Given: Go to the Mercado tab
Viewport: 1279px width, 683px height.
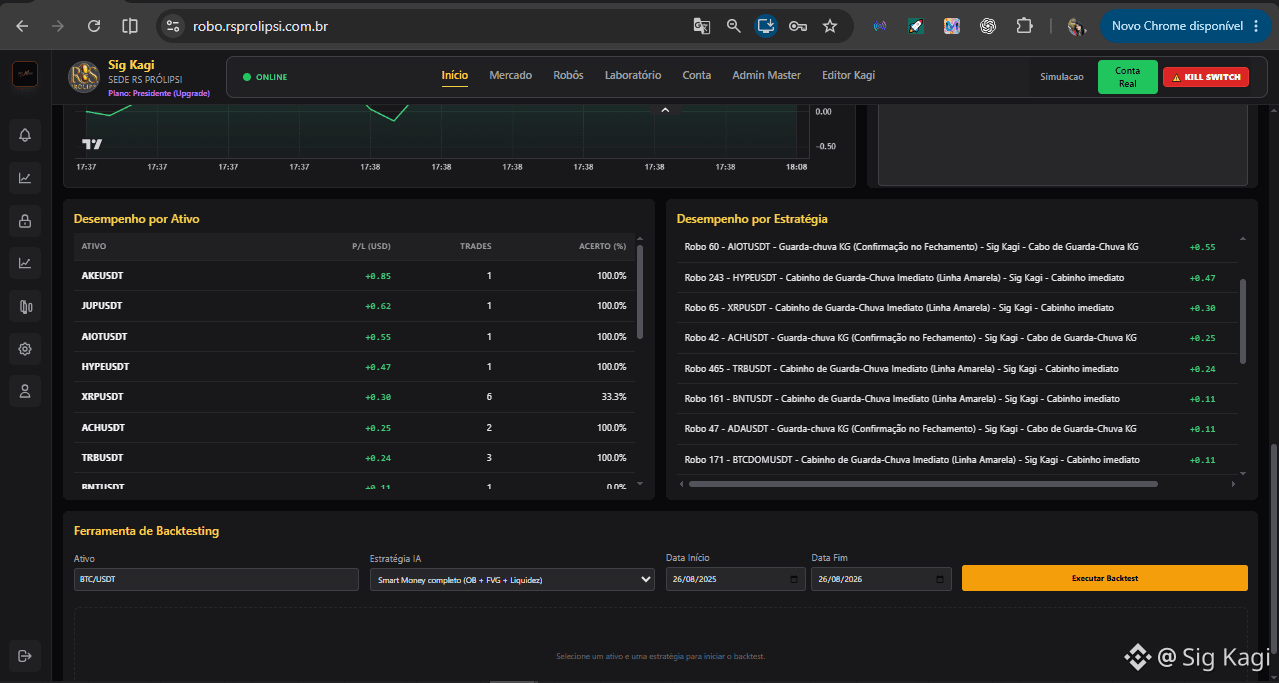Looking at the screenshot, I should click(x=510, y=75).
